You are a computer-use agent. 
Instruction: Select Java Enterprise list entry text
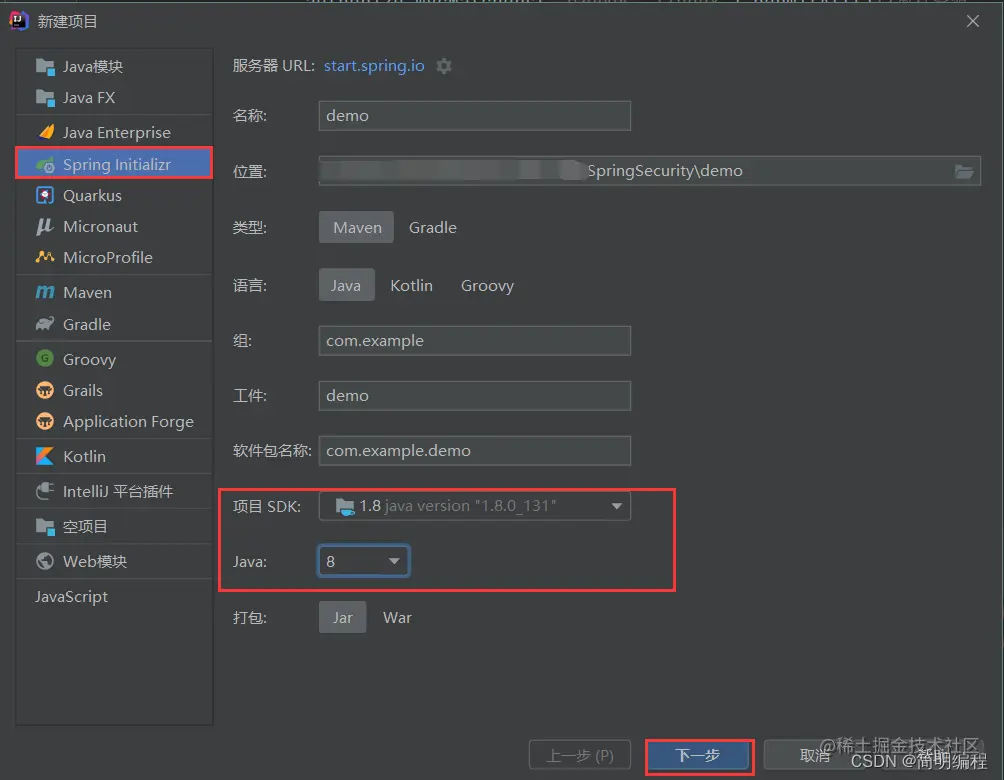point(117,133)
